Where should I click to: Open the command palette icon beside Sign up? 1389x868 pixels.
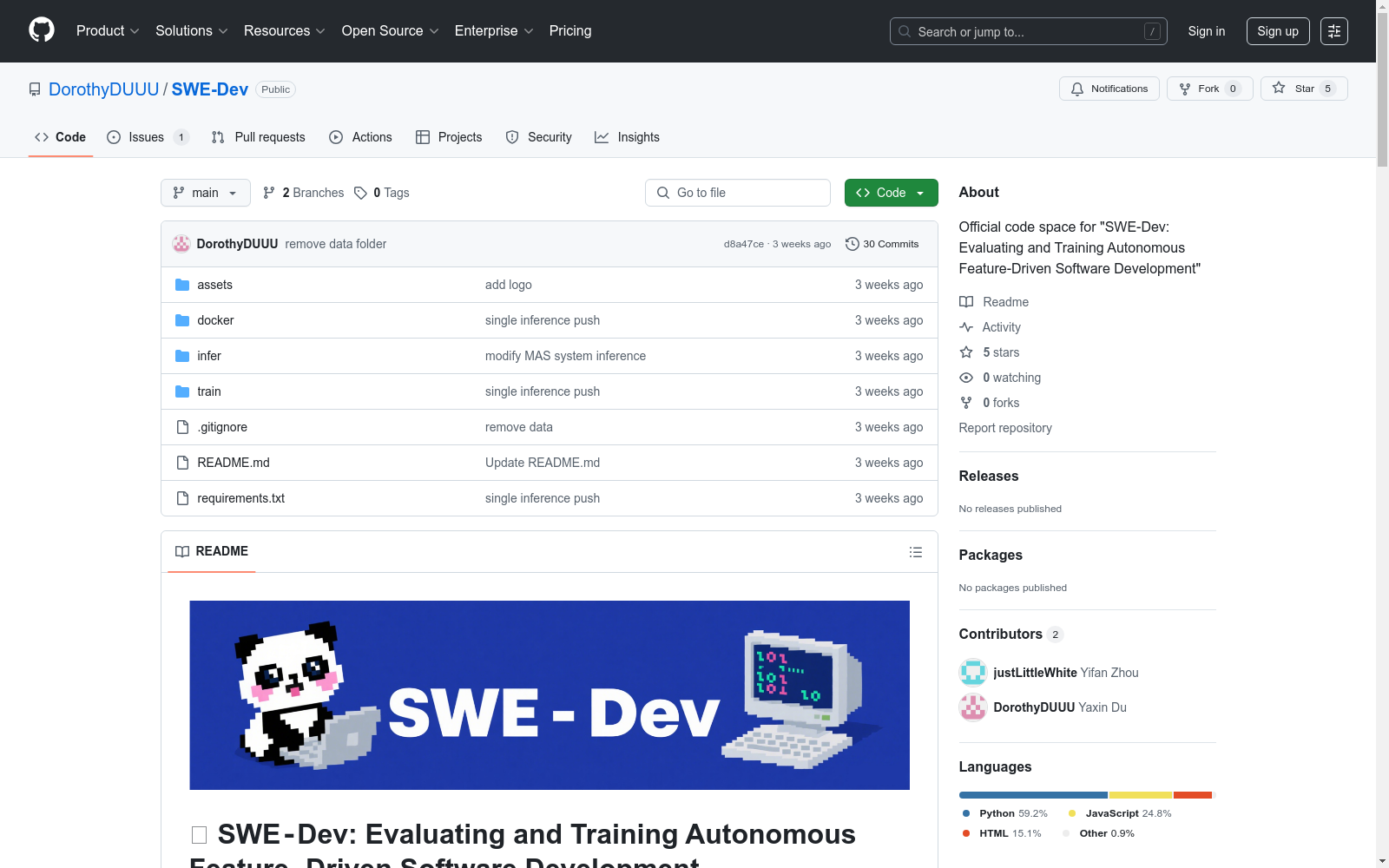click(x=1334, y=31)
